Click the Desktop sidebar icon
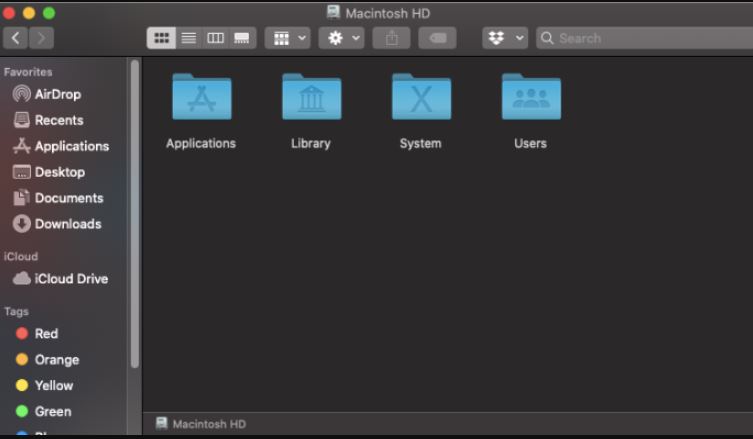This screenshot has width=753, height=439. pos(22,172)
